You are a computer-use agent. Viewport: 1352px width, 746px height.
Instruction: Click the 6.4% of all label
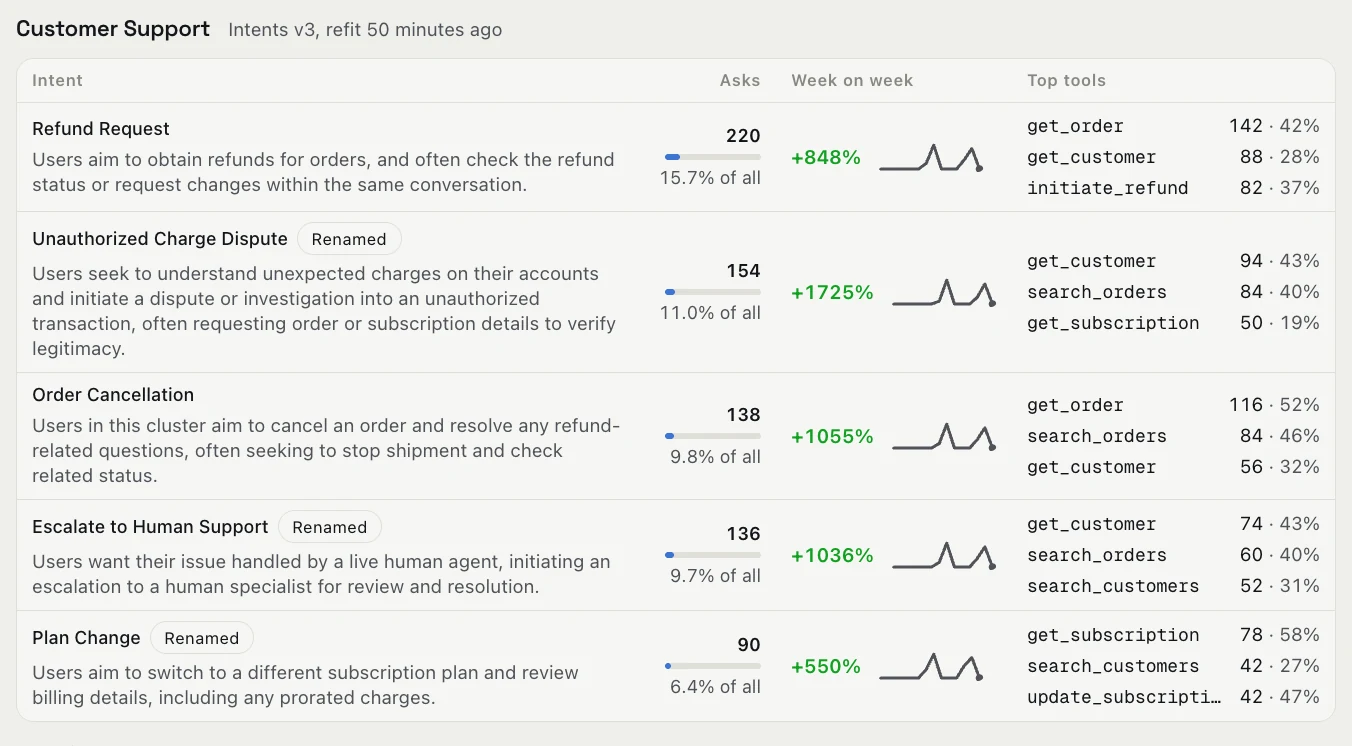(715, 687)
